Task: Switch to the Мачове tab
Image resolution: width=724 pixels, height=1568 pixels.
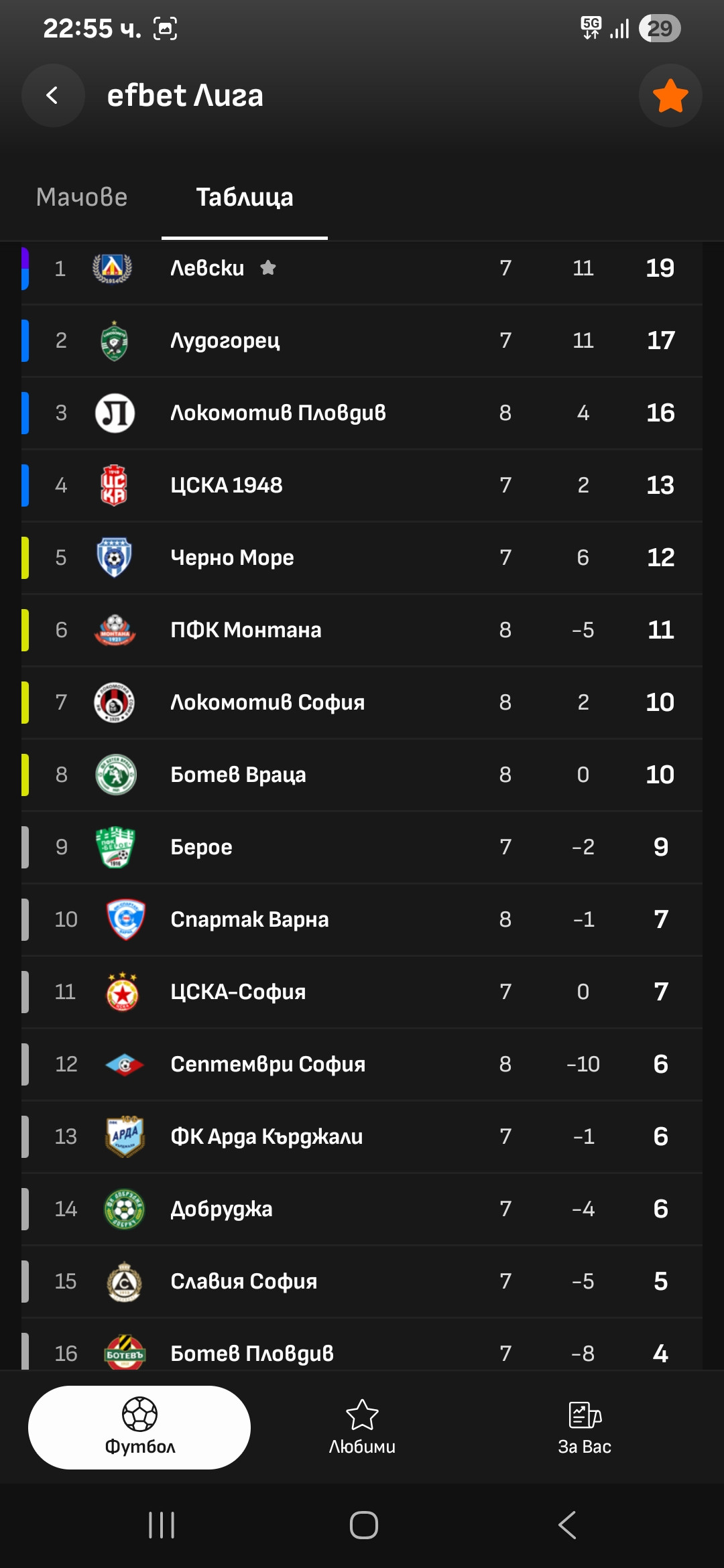Action: 82,197
